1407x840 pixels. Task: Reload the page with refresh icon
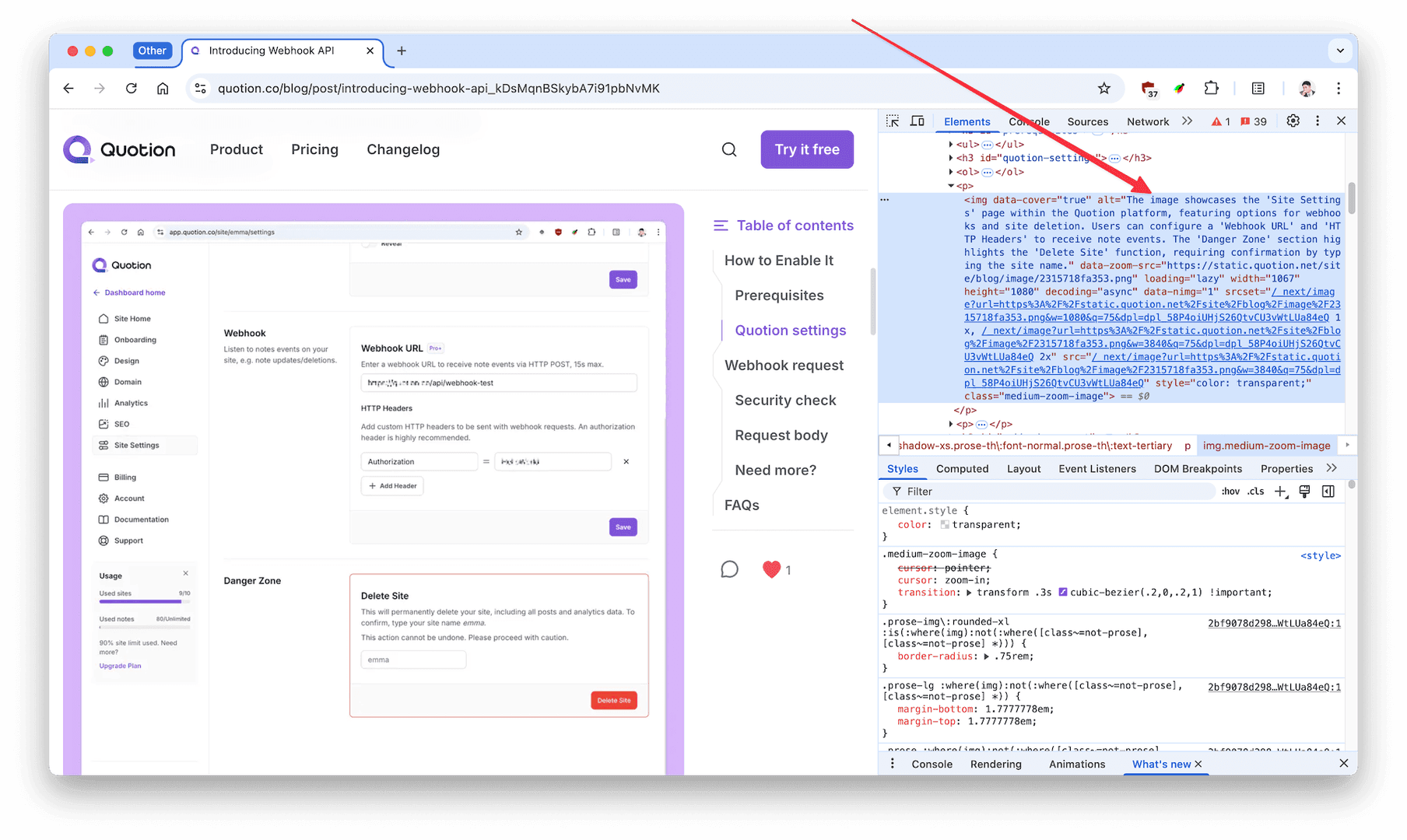point(131,89)
